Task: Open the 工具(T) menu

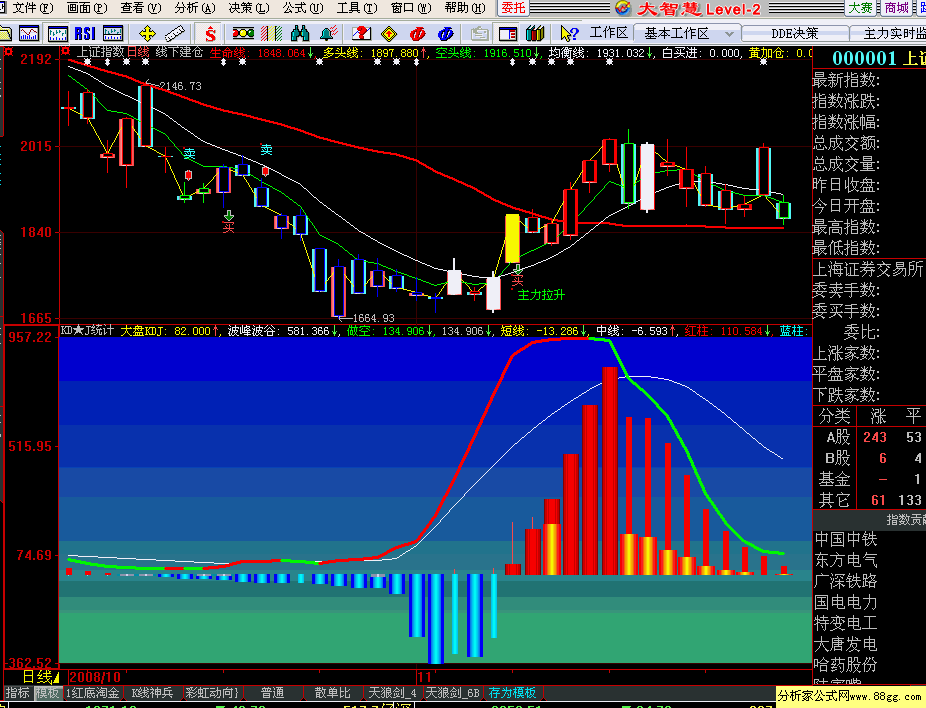Action: [357, 8]
